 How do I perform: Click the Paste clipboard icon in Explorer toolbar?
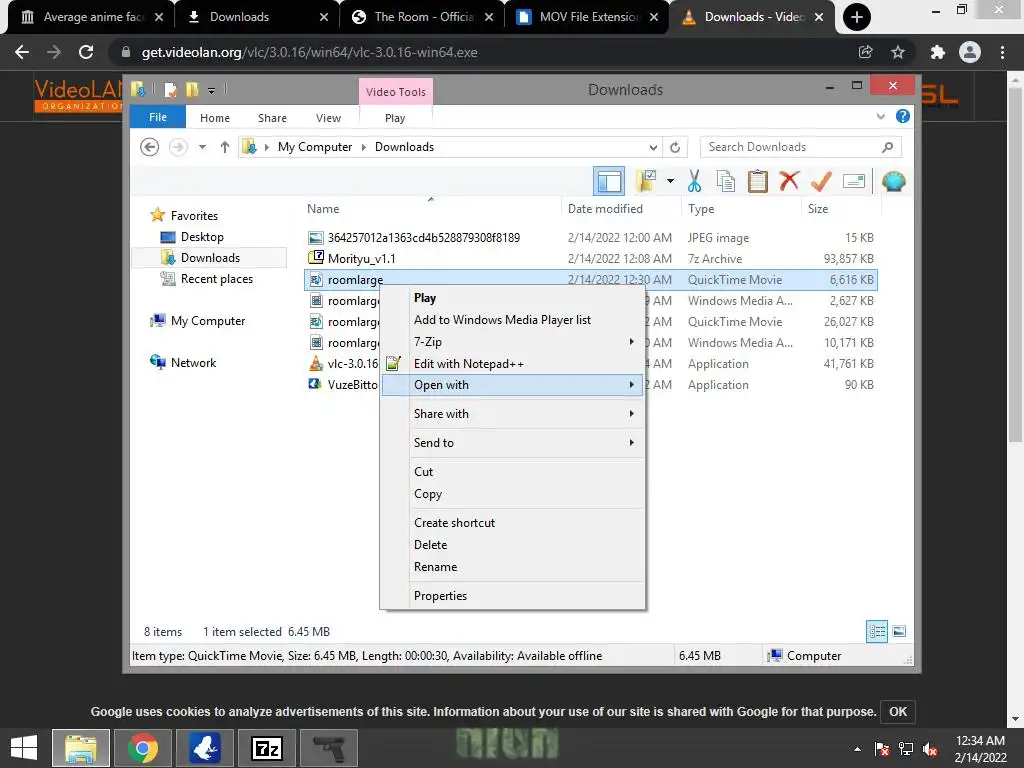(758, 181)
